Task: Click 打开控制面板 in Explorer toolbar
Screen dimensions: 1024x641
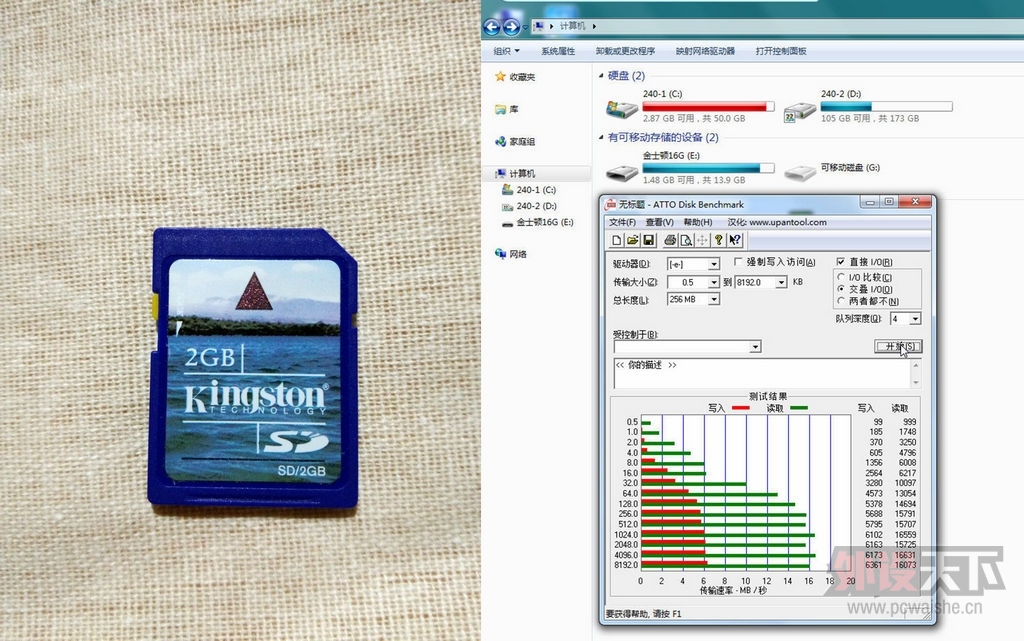Action: [781, 51]
